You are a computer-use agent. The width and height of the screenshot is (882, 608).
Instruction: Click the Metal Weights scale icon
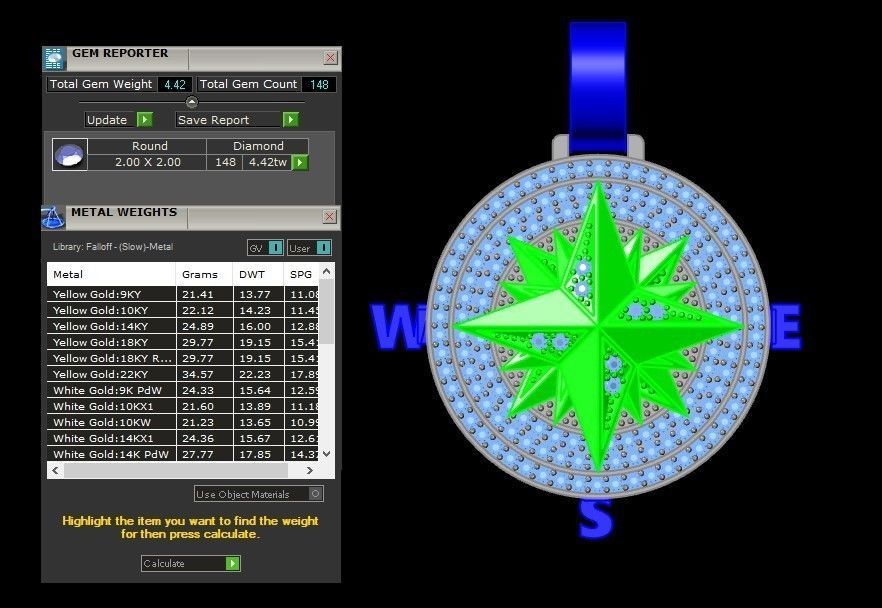53,218
